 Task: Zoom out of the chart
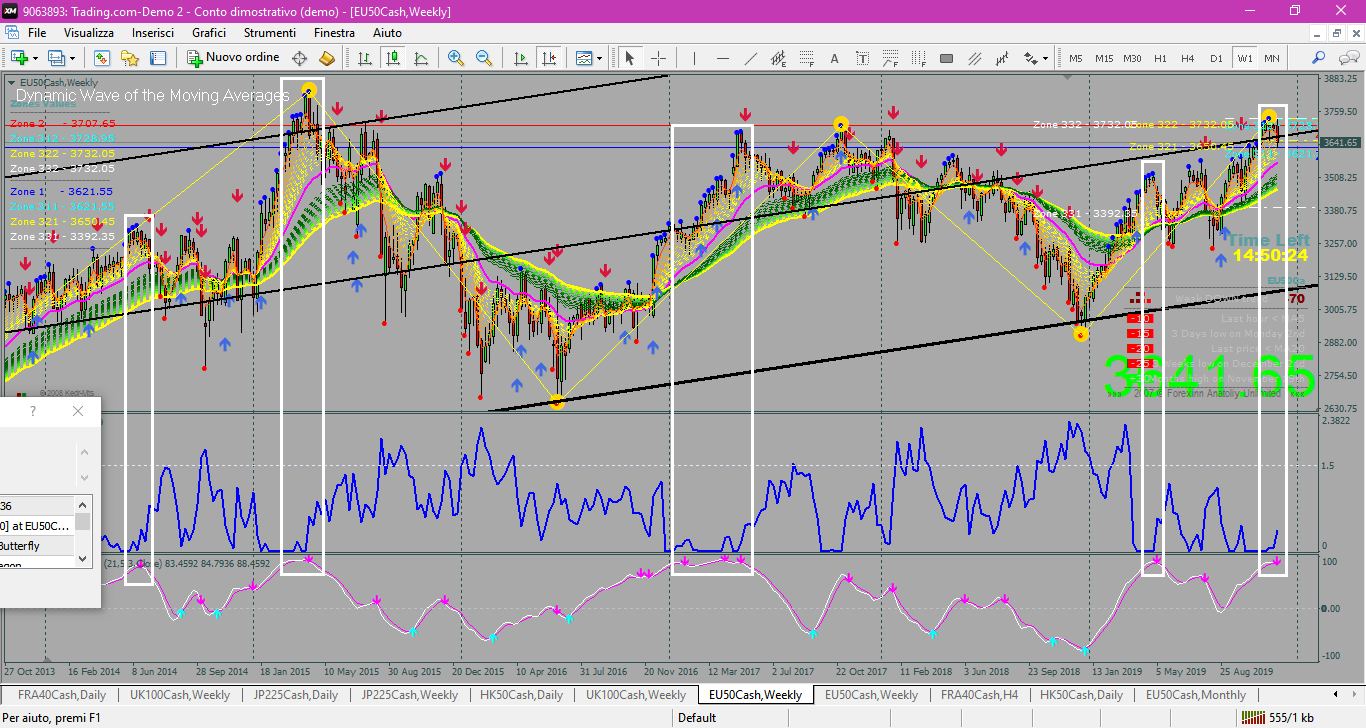click(484, 58)
